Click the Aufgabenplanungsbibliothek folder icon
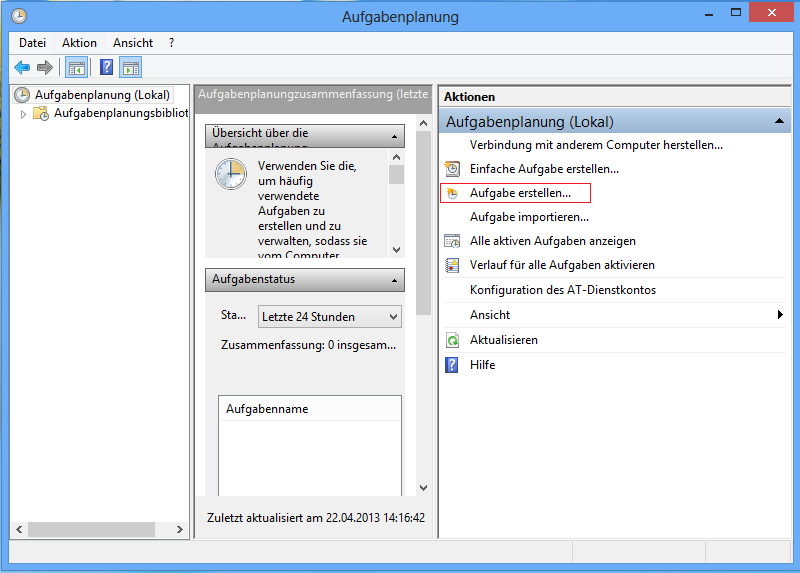The height and width of the screenshot is (573, 800). click(41, 113)
